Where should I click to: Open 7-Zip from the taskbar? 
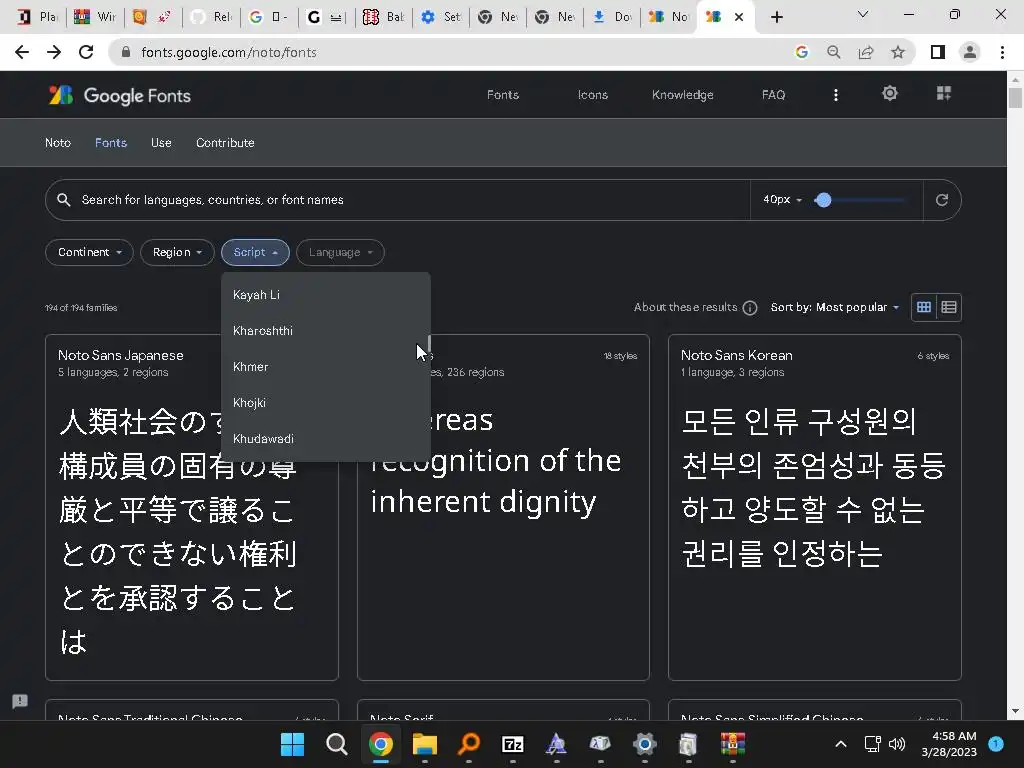pos(513,744)
